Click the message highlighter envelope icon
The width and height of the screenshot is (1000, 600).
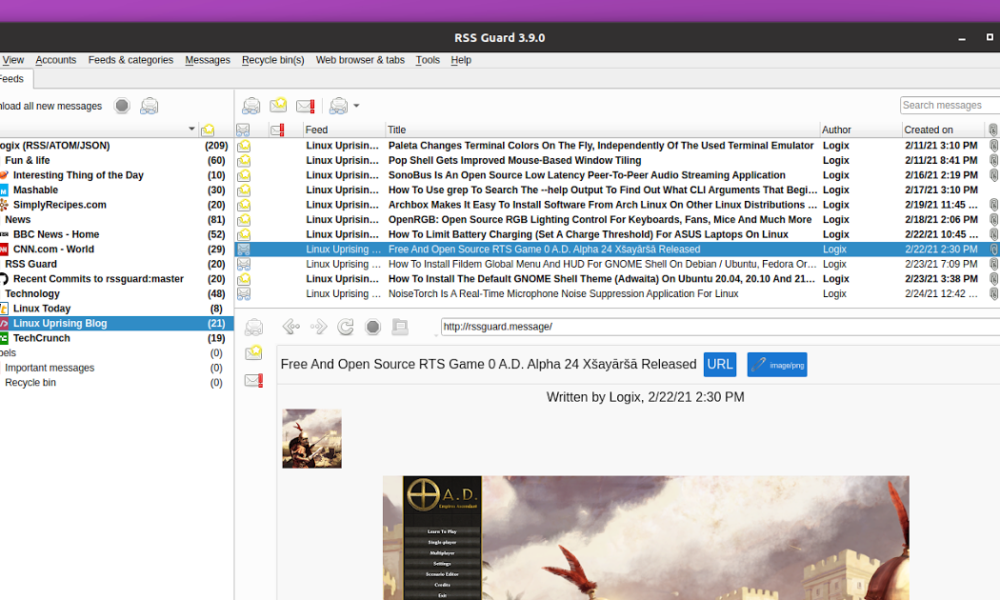(x=339, y=106)
